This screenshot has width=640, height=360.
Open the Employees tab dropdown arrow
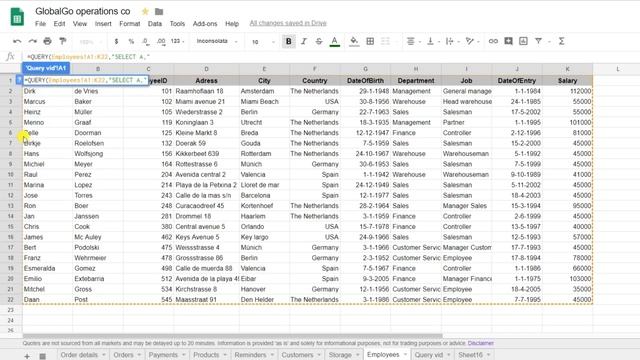point(405,355)
